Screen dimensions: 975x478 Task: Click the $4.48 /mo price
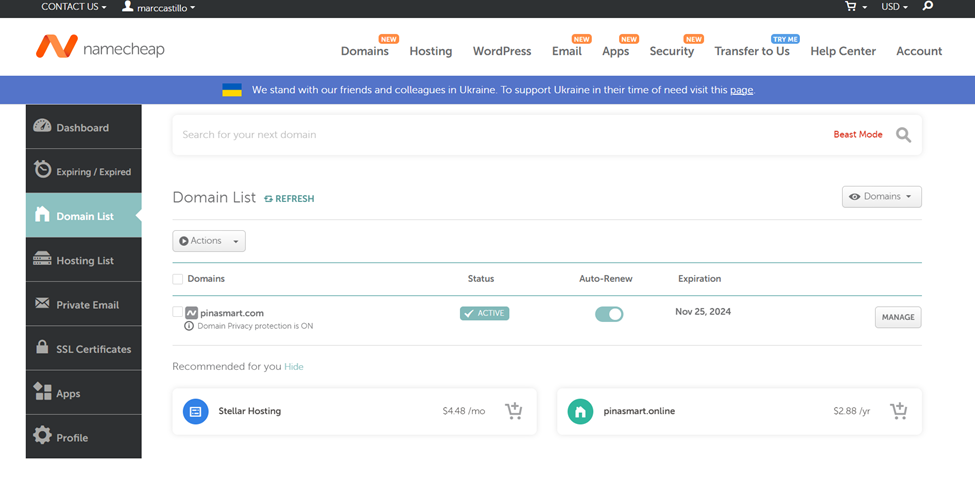tap(464, 411)
